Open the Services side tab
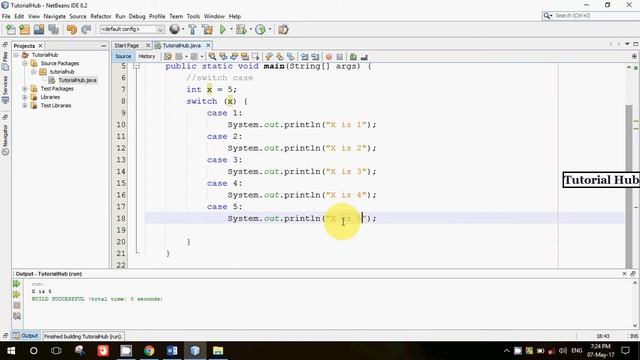 [5, 90]
